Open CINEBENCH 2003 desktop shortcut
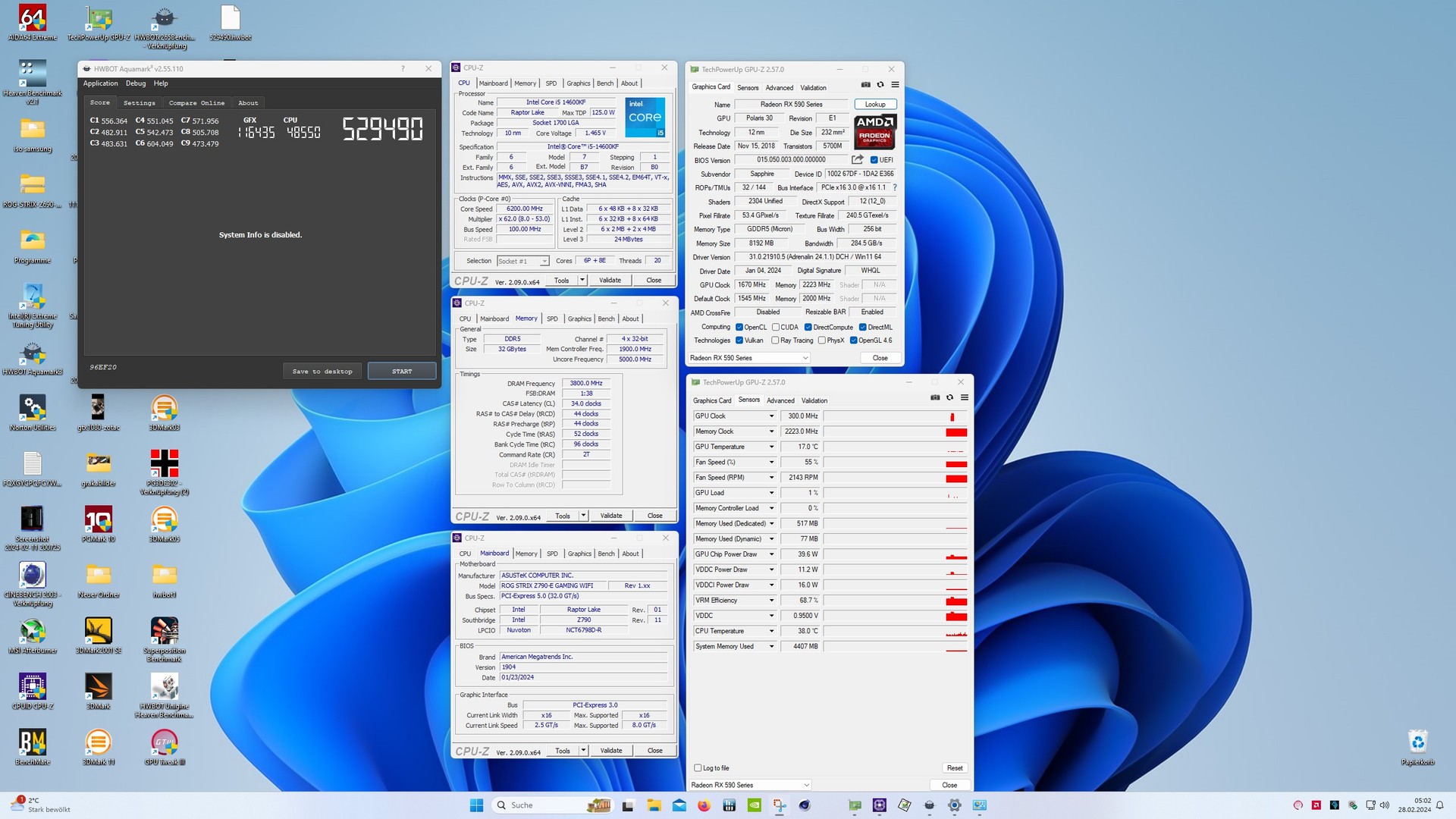 tap(33, 584)
